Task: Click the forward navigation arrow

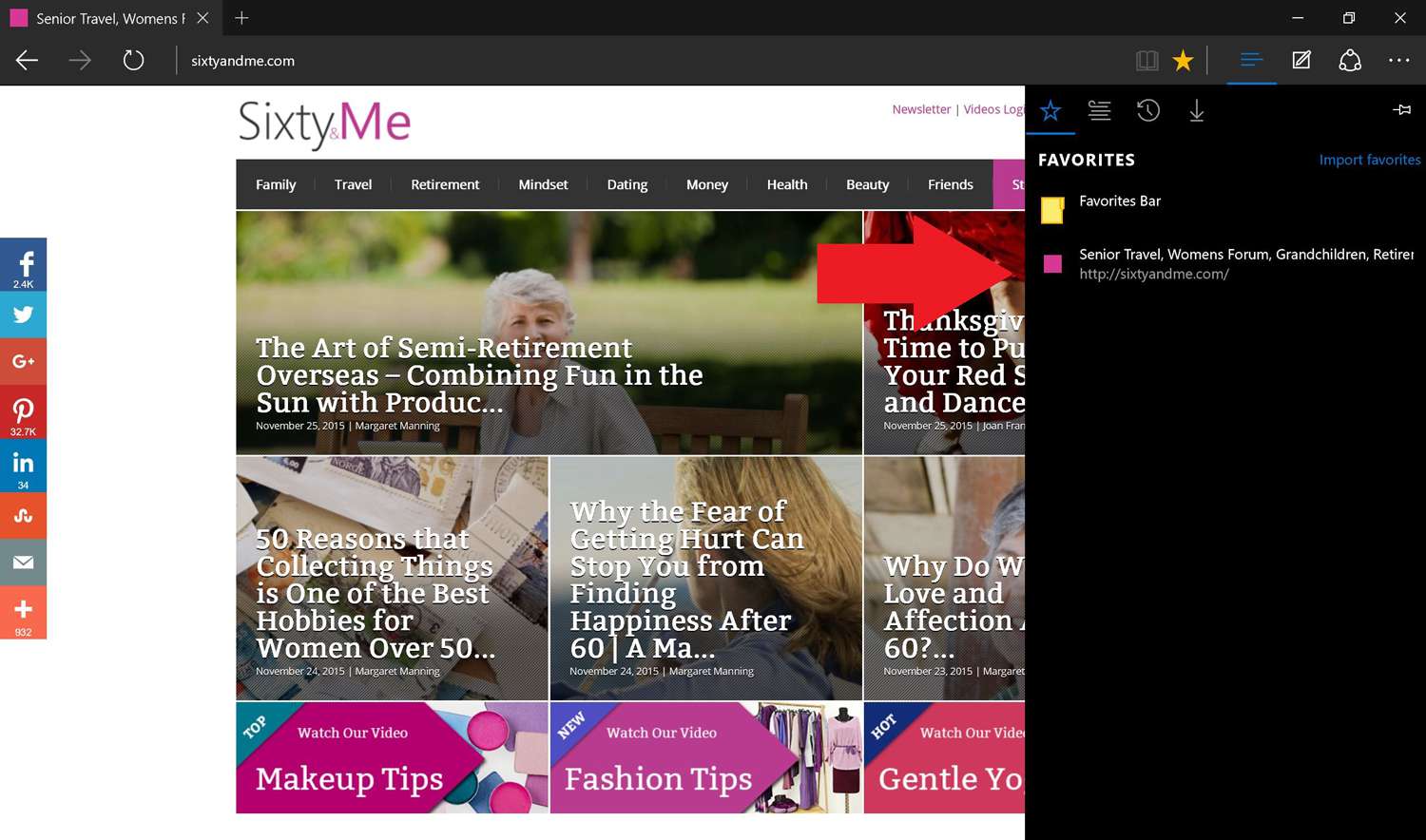Action: pos(80,61)
